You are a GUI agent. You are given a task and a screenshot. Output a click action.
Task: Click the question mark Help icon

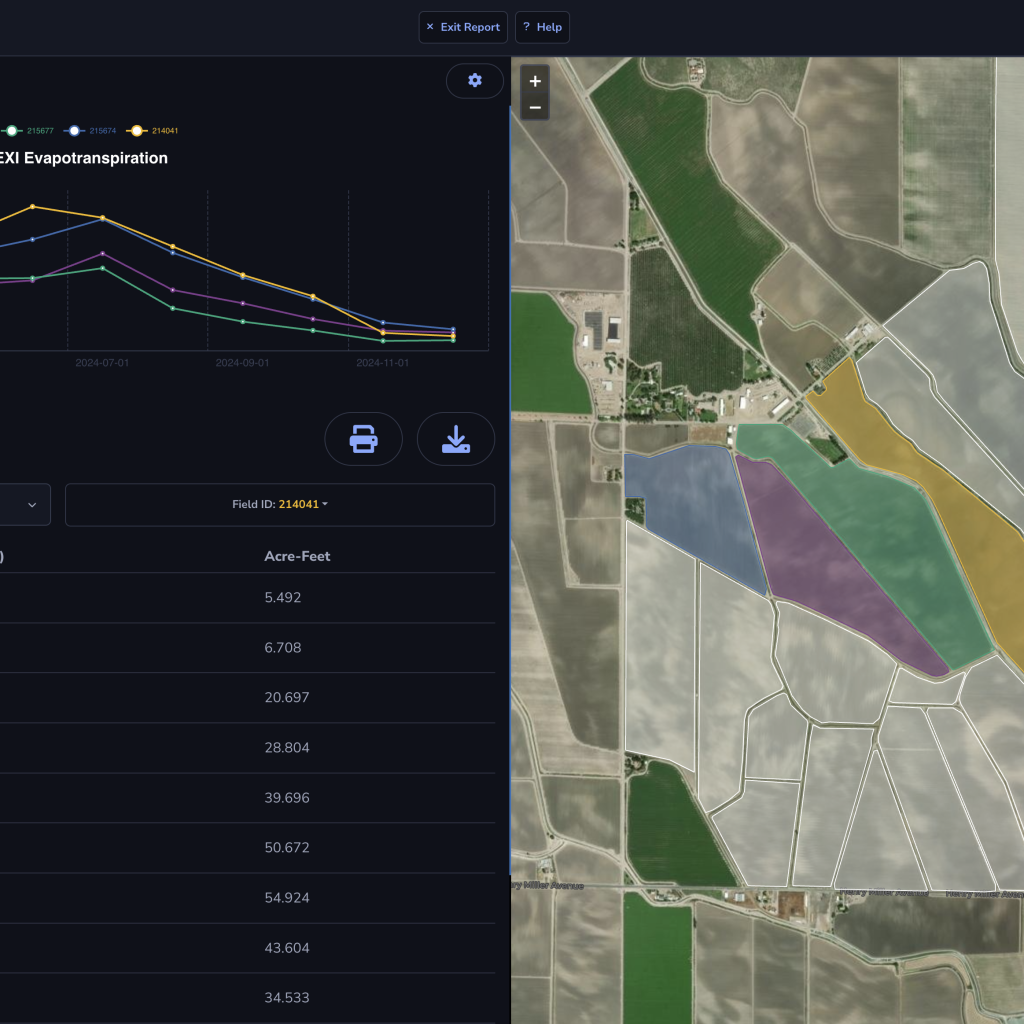coord(526,27)
